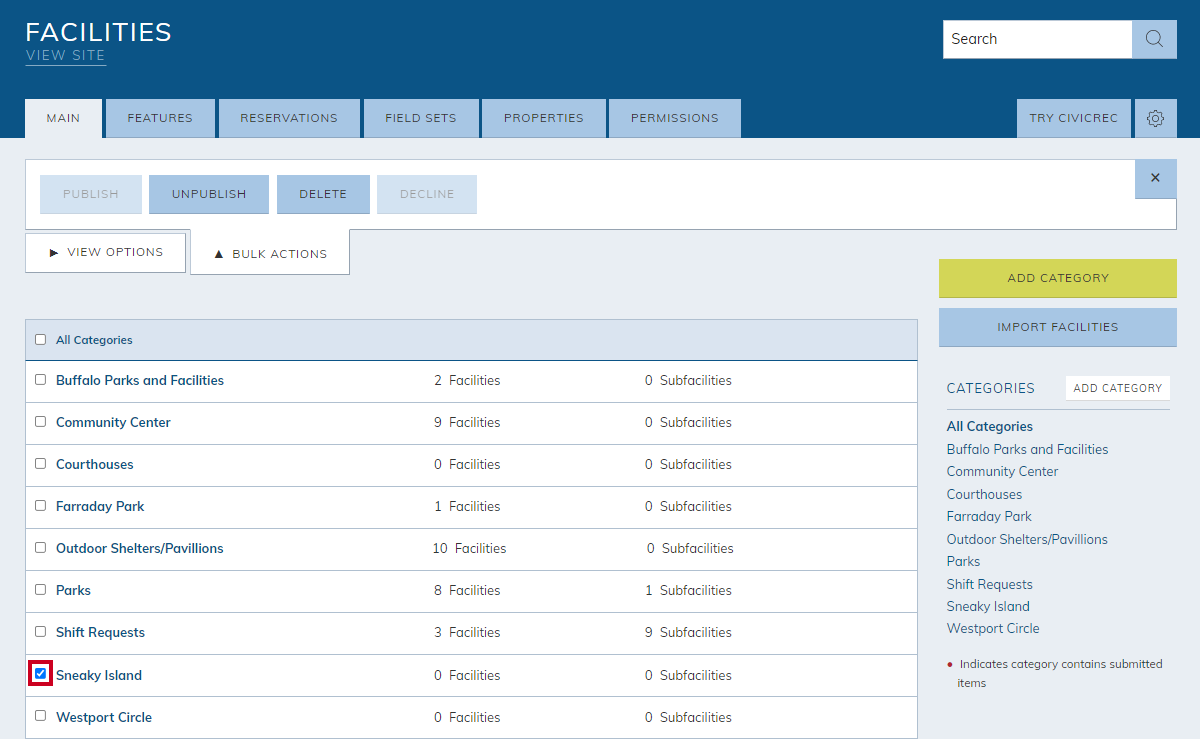Image resolution: width=1200 pixels, height=739 pixels.
Task: Open Sneaky Island category in the table
Action: coord(99,675)
